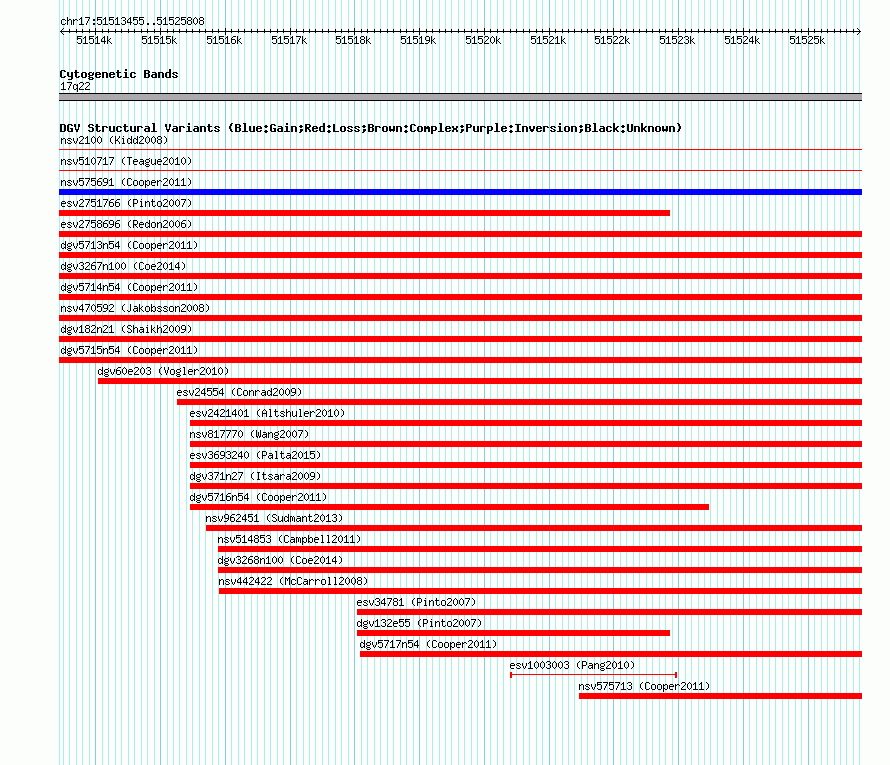
Task: Click the 17q22 band label text
Action: 75,86
